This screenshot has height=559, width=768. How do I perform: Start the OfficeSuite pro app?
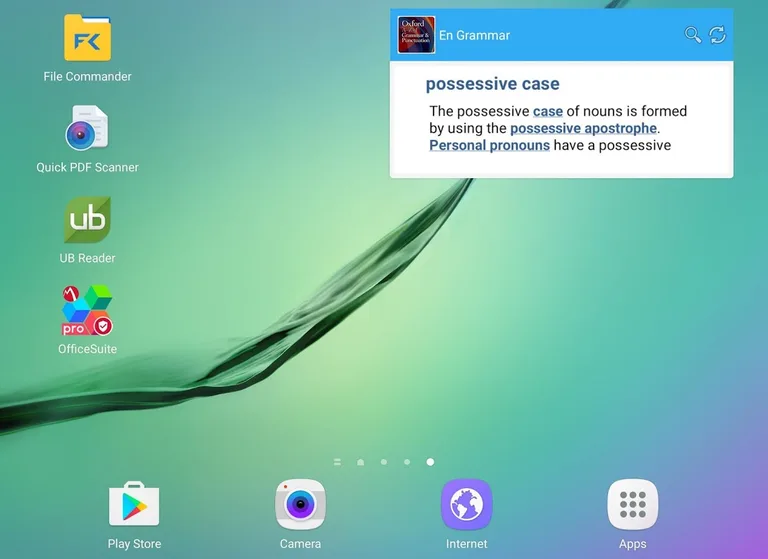coord(87,312)
